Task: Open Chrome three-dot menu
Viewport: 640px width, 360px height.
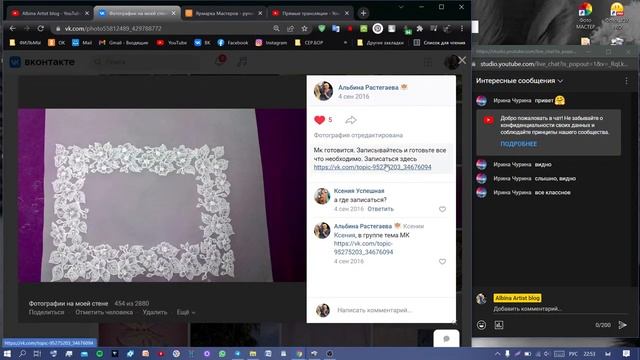Action: point(462,29)
